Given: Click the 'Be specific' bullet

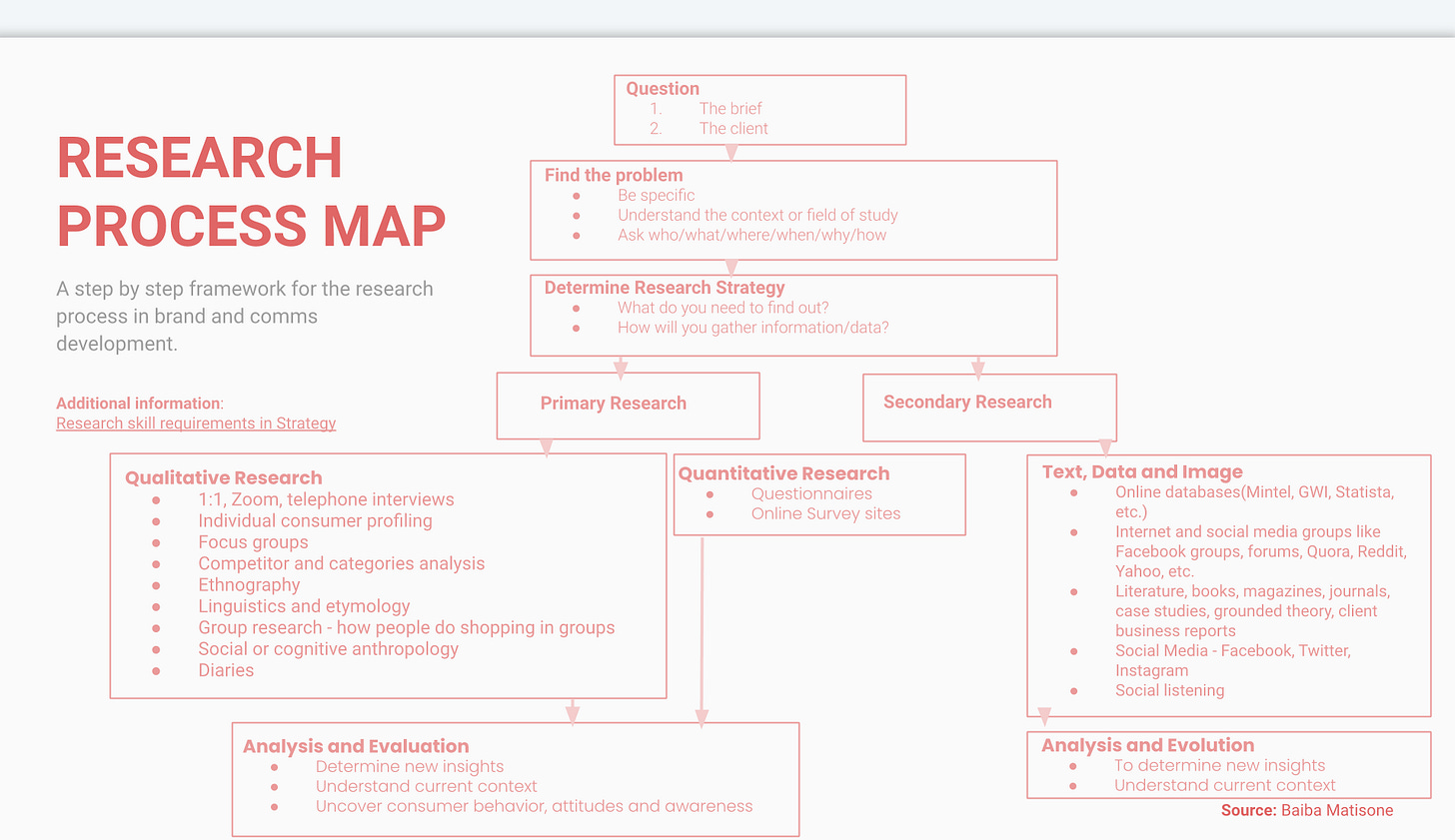Looking at the screenshot, I should point(656,195).
